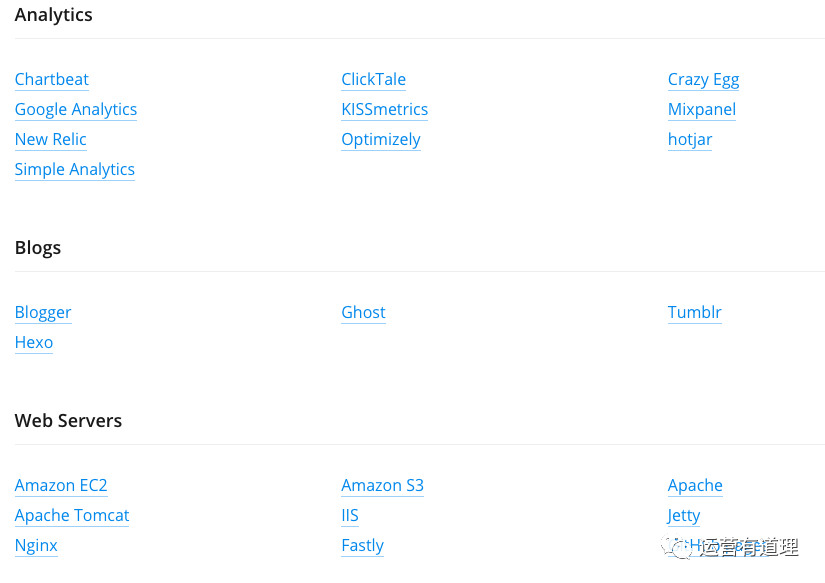825x583 pixels.
Task: Open the Simple Analytics link
Action: click(75, 170)
